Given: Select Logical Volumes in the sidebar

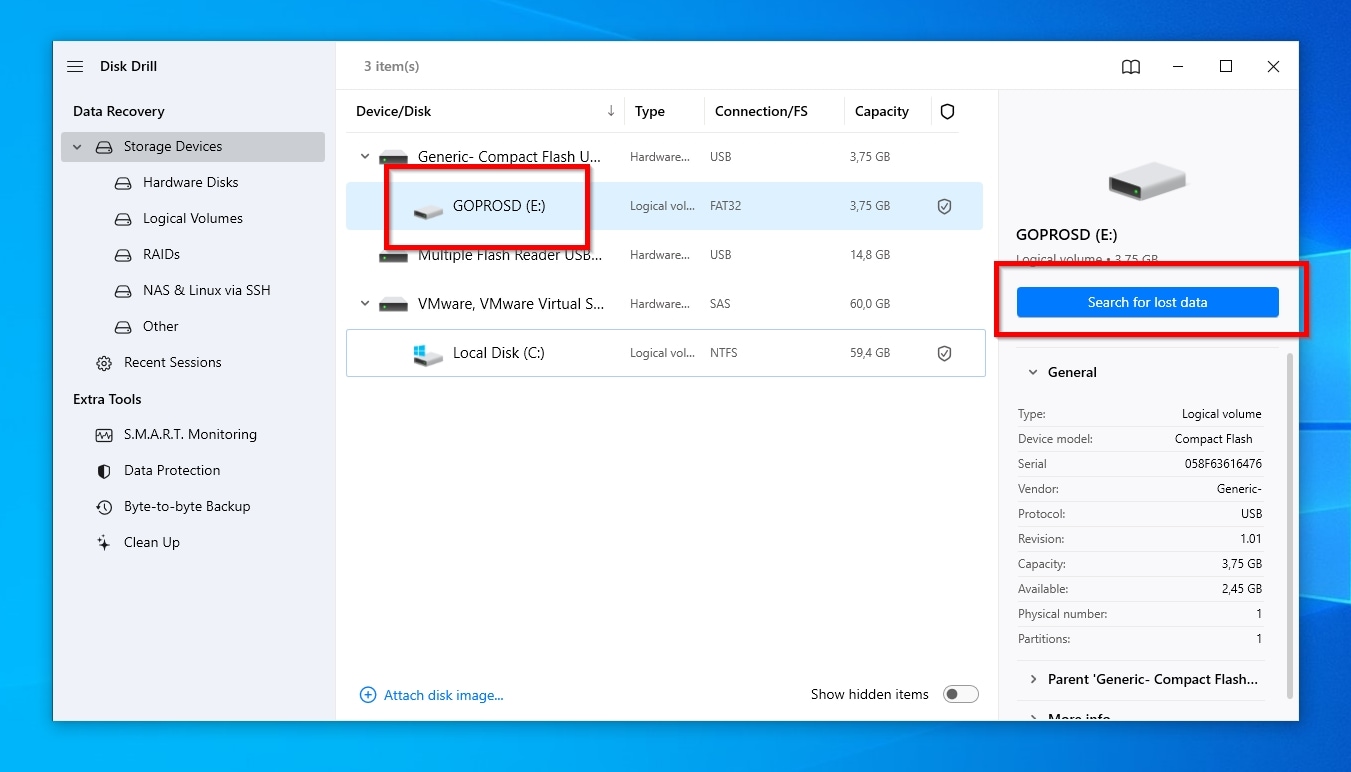Looking at the screenshot, I should [x=193, y=219].
